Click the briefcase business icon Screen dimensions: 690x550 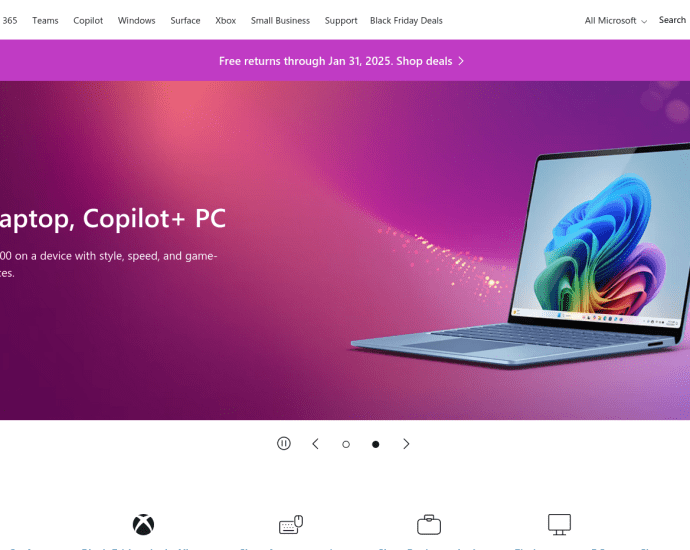pyautogui.click(x=429, y=524)
